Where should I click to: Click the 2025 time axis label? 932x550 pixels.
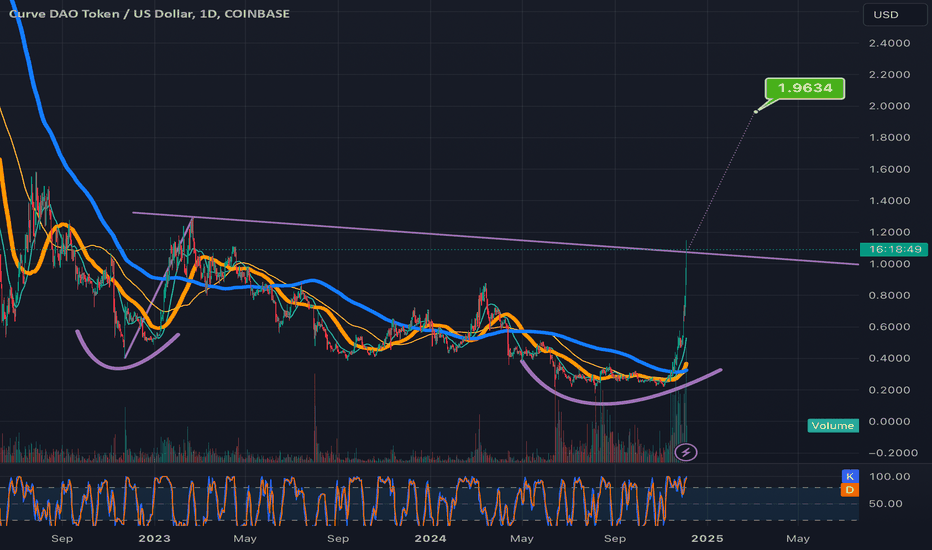pos(707,539)
